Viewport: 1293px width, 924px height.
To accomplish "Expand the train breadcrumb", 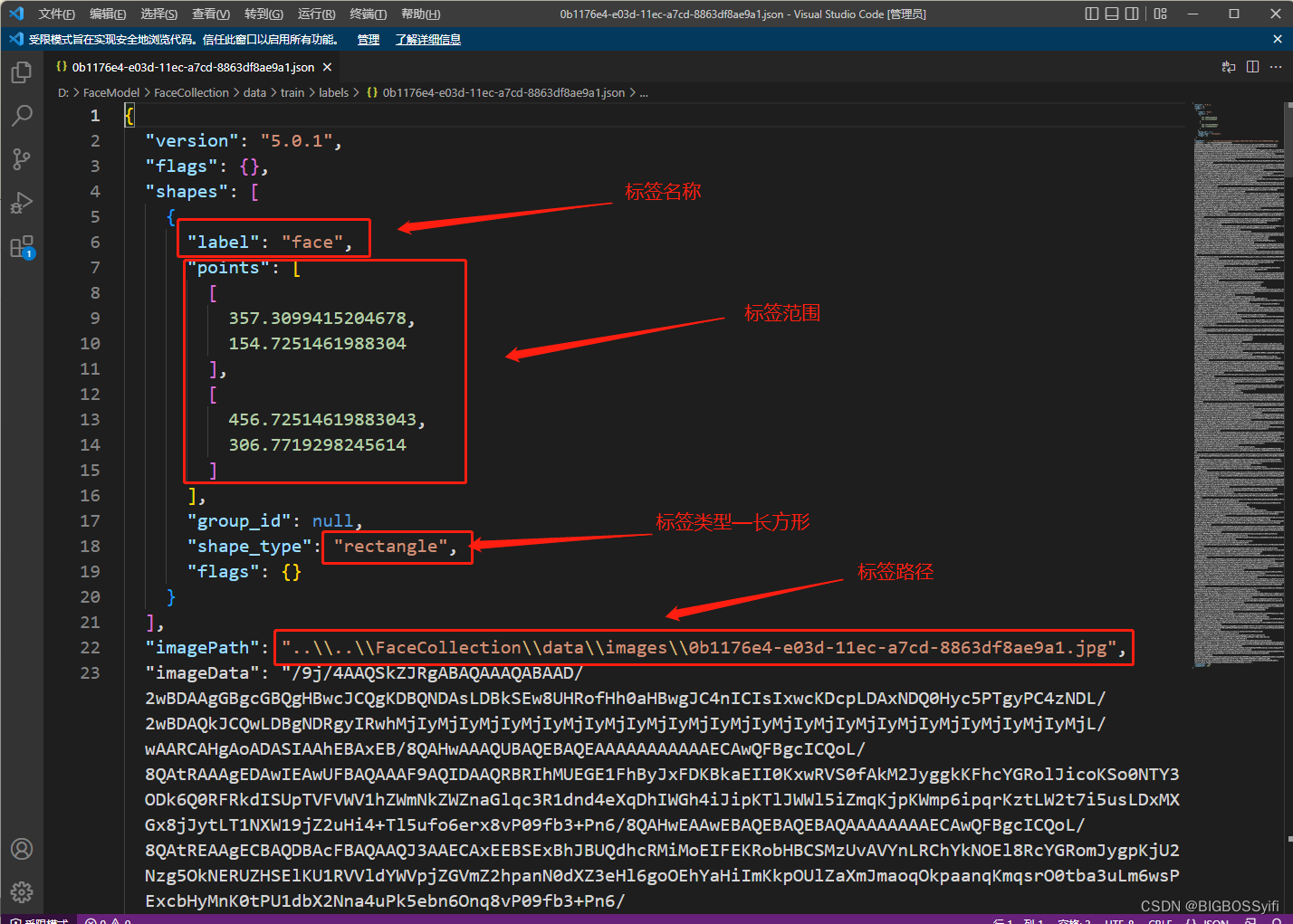I will (x=292, y=92).
